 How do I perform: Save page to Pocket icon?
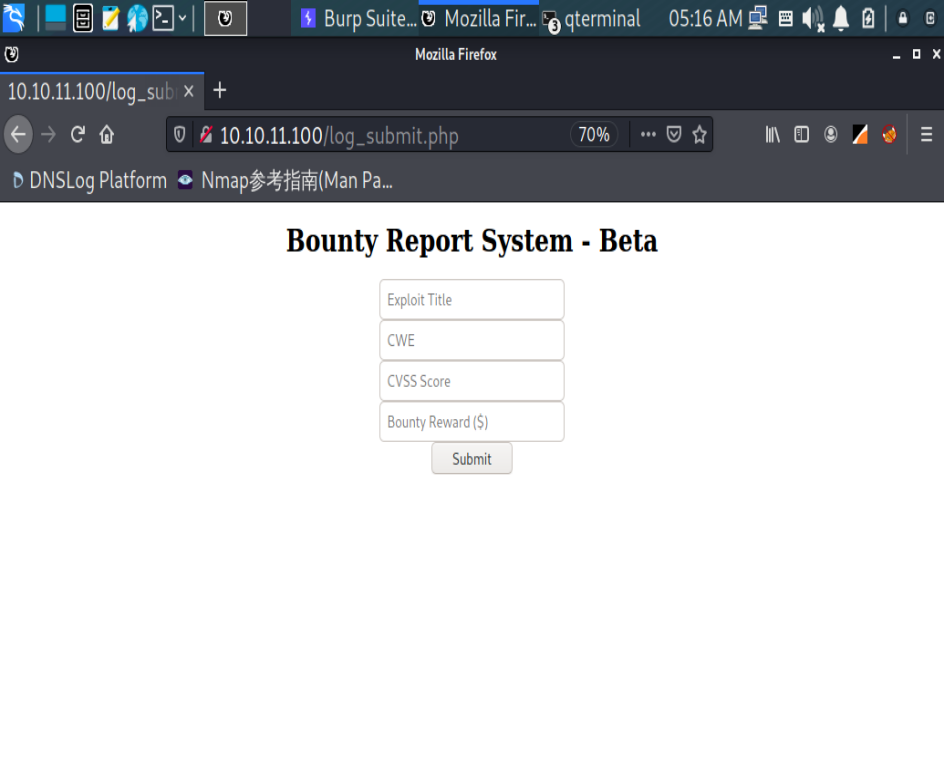coord(674,134)
